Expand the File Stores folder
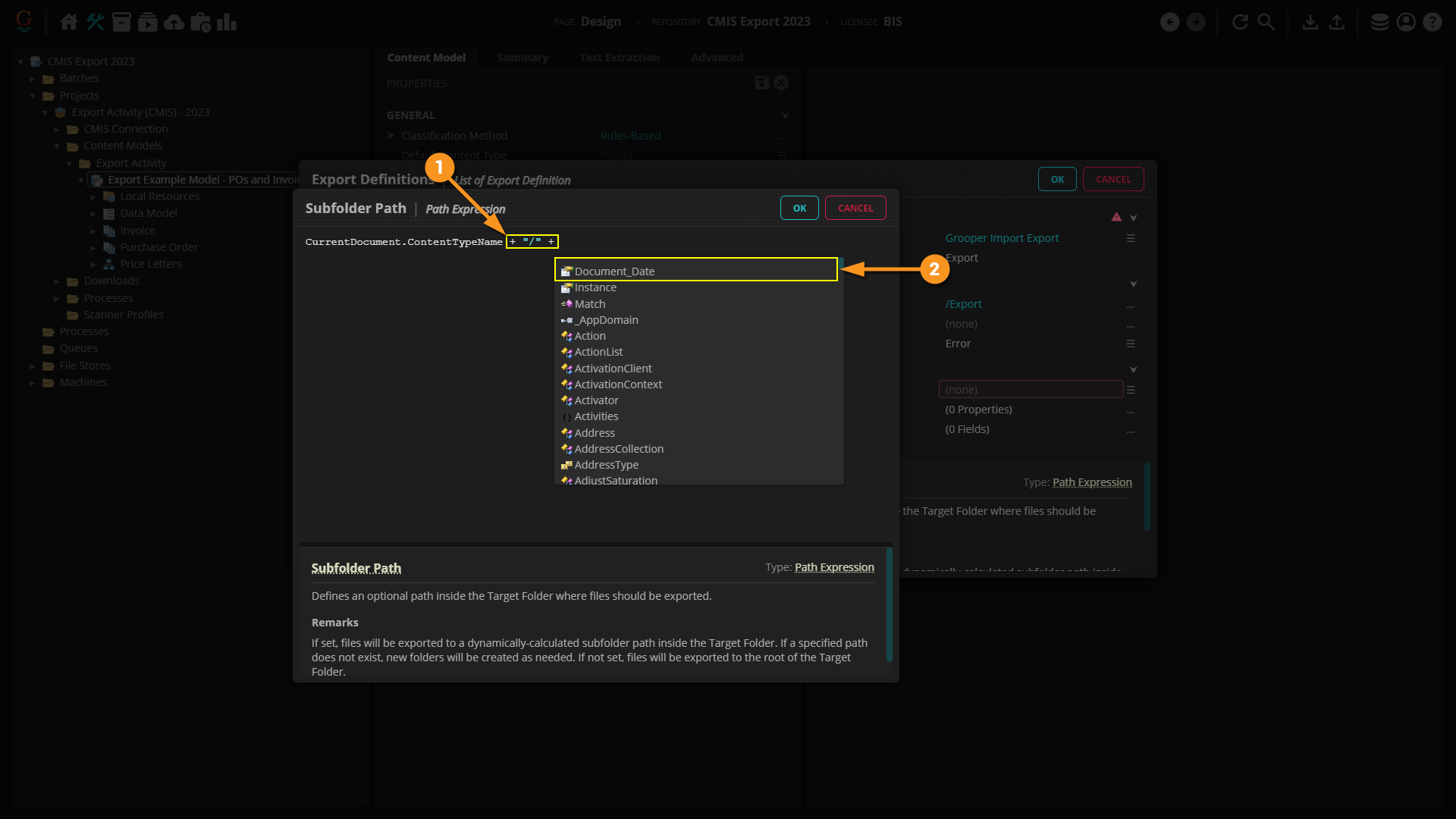1456x819 pixels. tap(33, 366)
